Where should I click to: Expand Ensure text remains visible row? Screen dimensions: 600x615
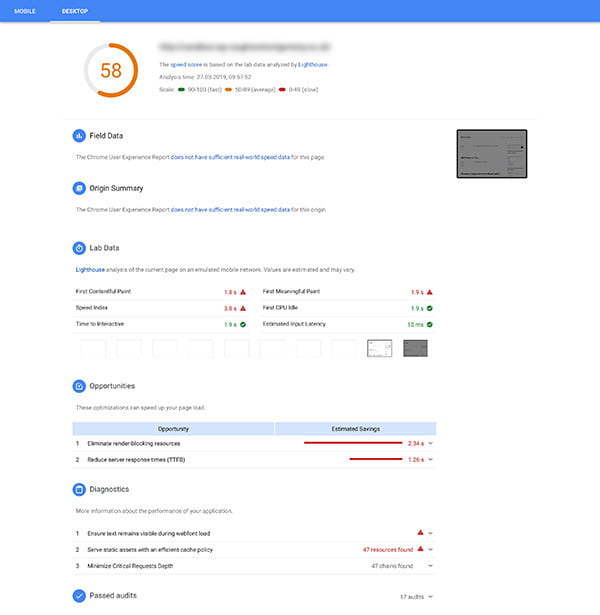[431, 533]
